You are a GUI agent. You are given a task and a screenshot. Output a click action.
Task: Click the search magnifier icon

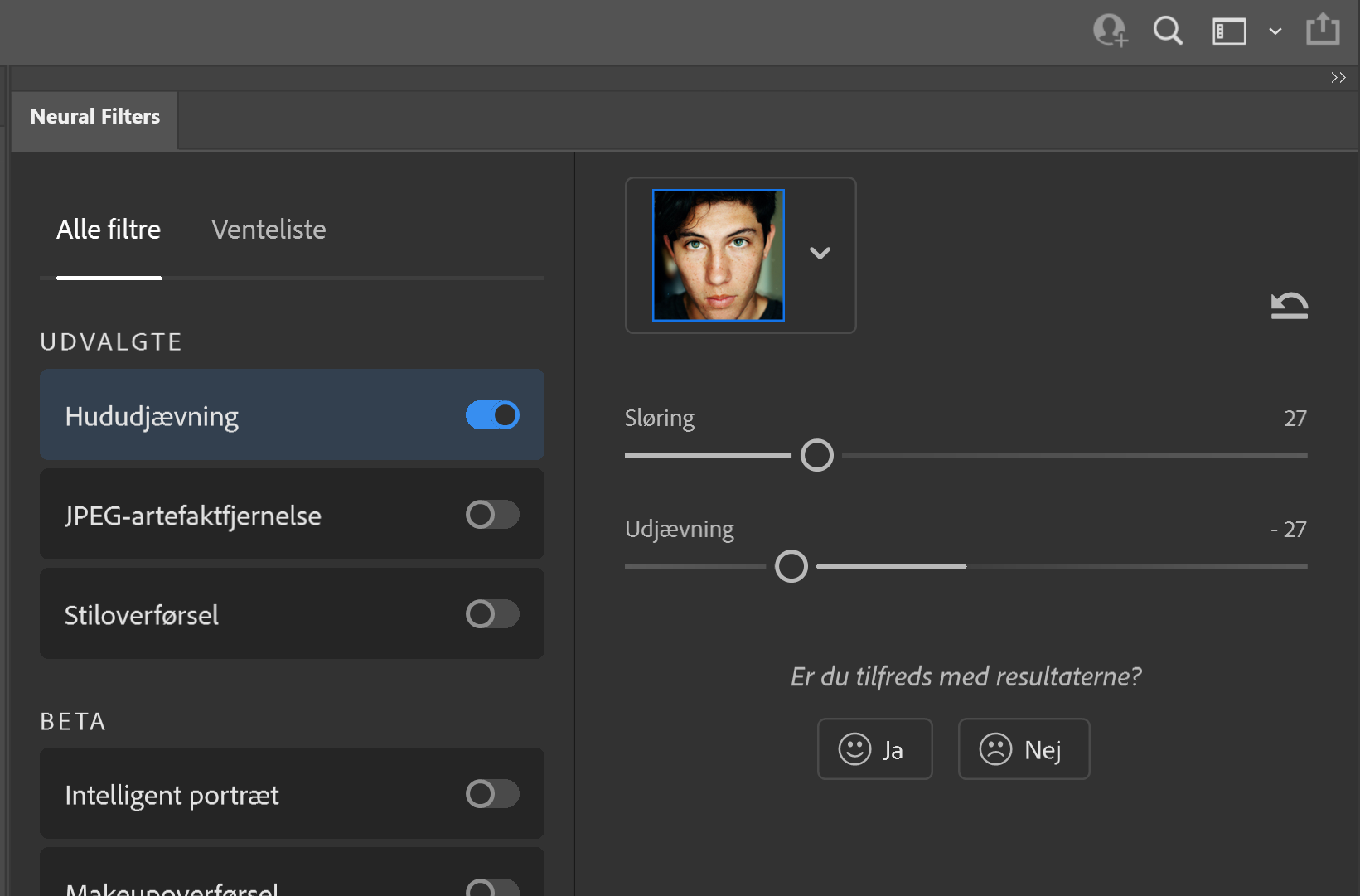(1168, 31)
